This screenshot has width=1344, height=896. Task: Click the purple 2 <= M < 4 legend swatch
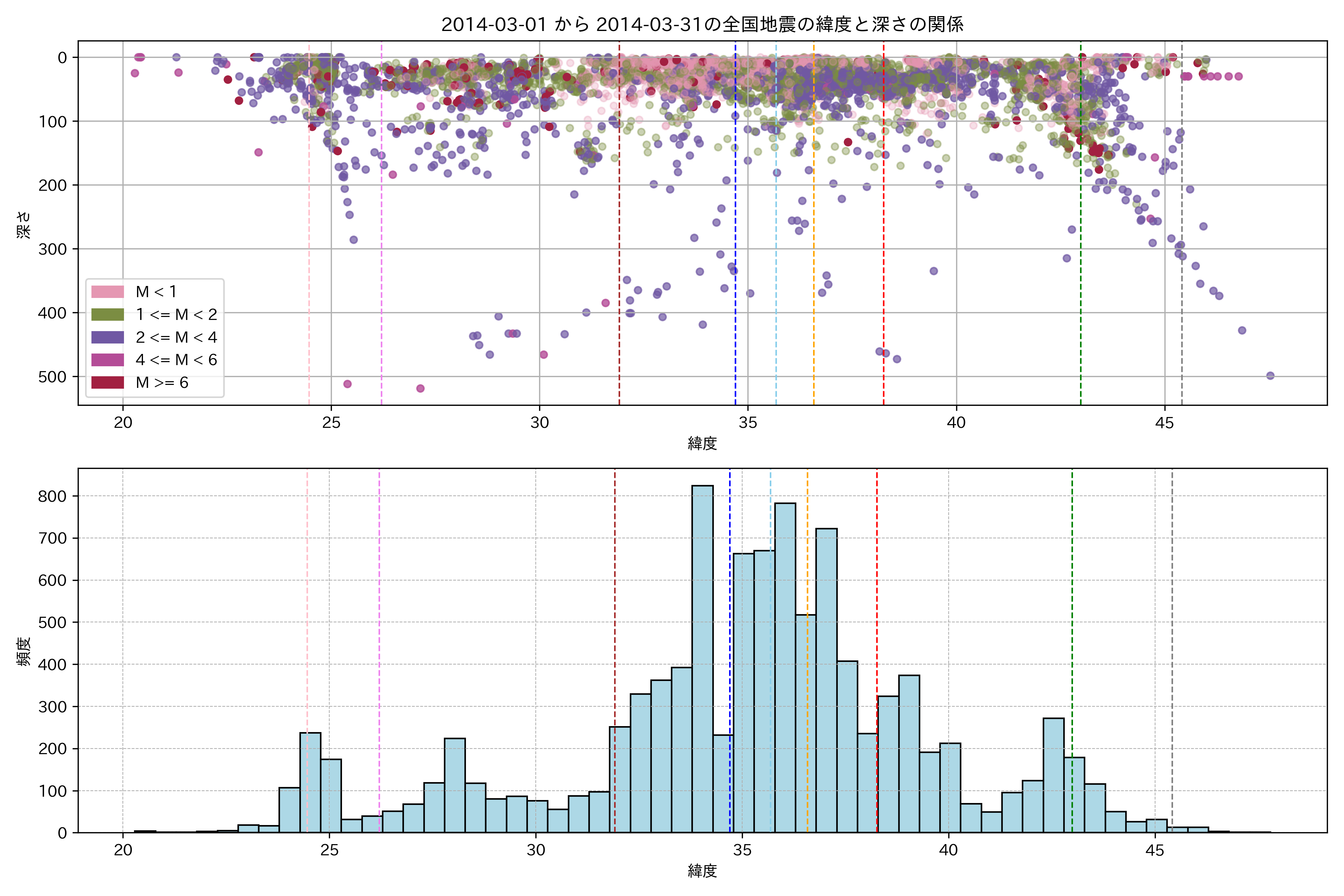coord(108,337)
